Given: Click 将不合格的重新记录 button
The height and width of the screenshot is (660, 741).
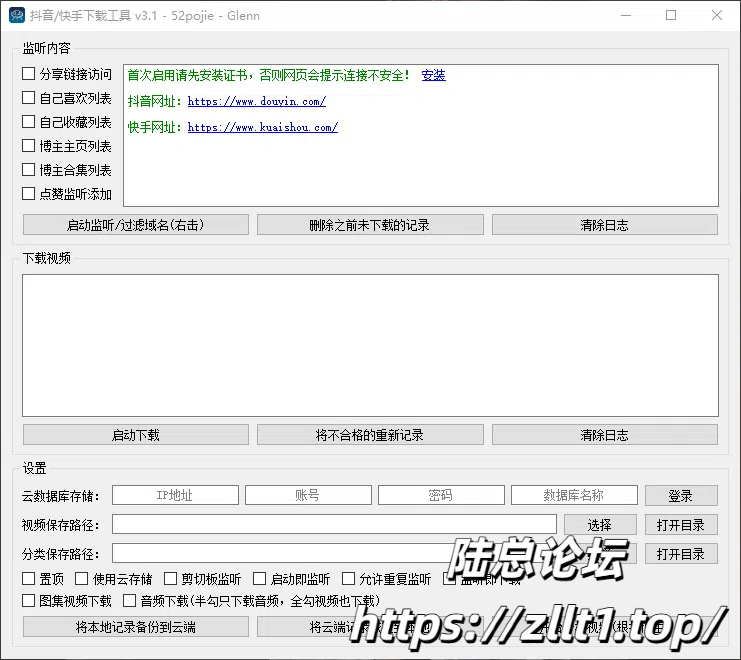Looking at the screenshot, I should point(370,435).
